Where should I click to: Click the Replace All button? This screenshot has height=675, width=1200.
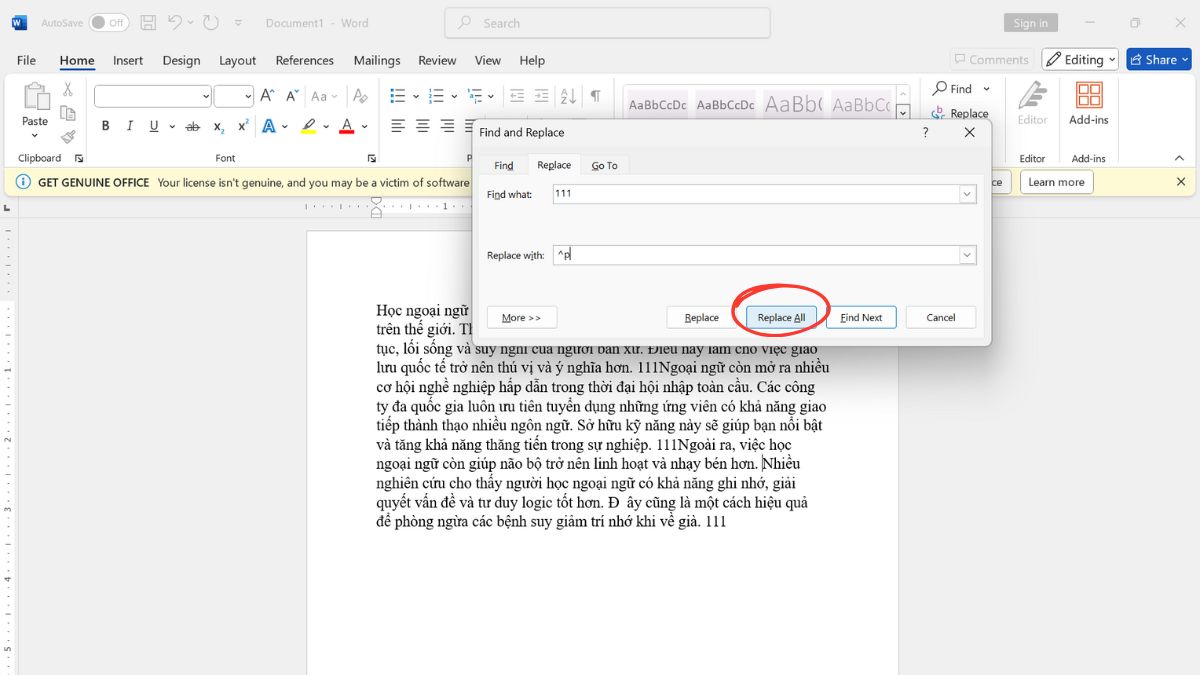coord(781,317)
